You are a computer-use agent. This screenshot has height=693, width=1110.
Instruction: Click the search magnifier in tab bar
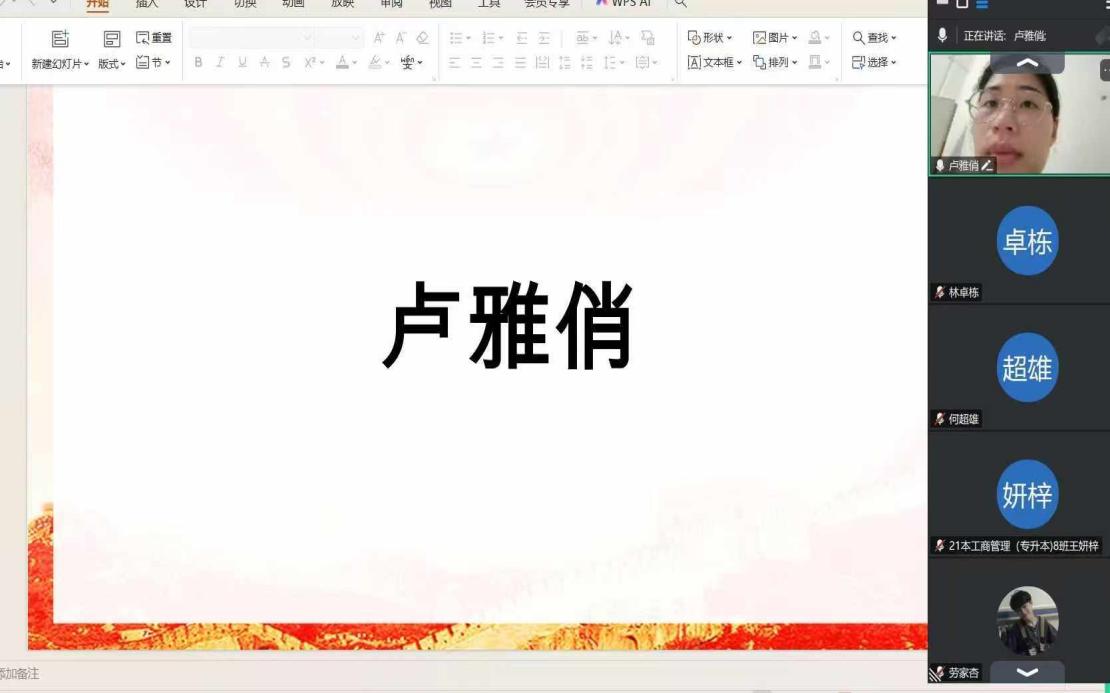681,4
